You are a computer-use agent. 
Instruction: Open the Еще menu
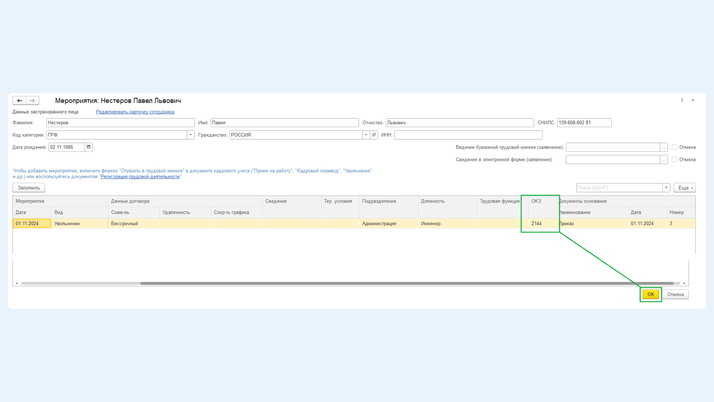(x=684, y=188)
